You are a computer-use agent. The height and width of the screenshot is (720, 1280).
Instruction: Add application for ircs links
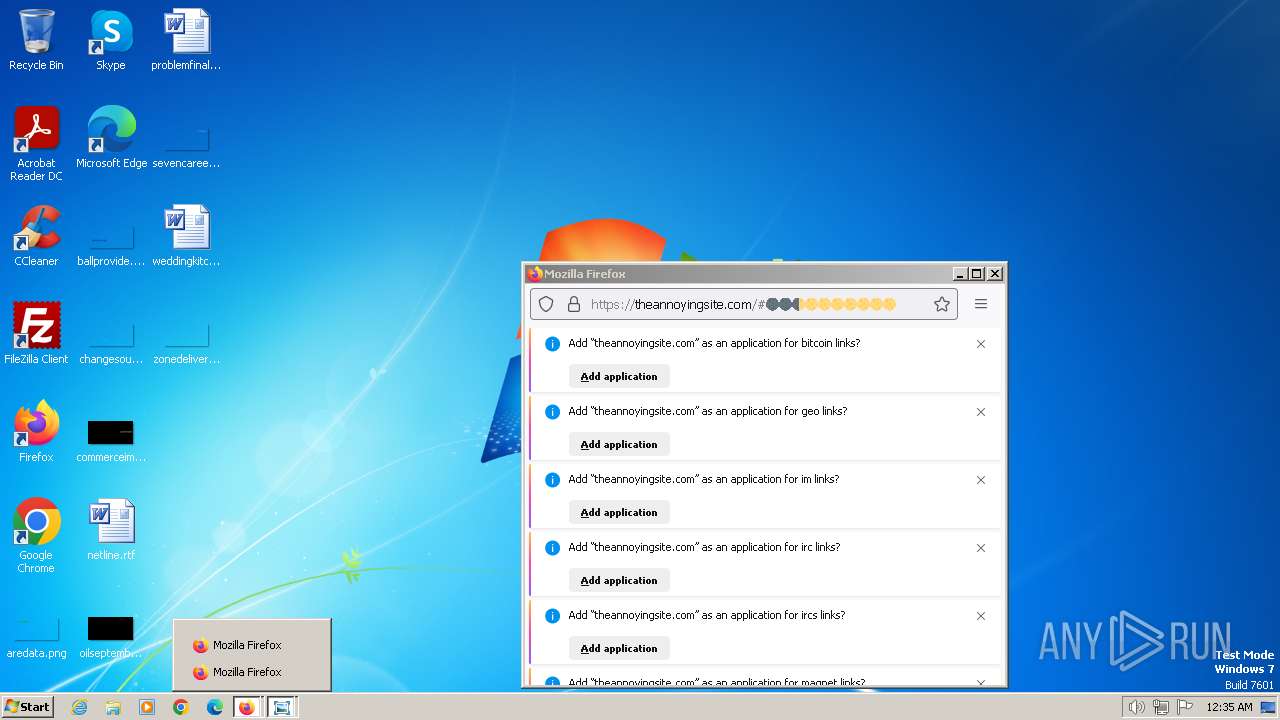619,649
